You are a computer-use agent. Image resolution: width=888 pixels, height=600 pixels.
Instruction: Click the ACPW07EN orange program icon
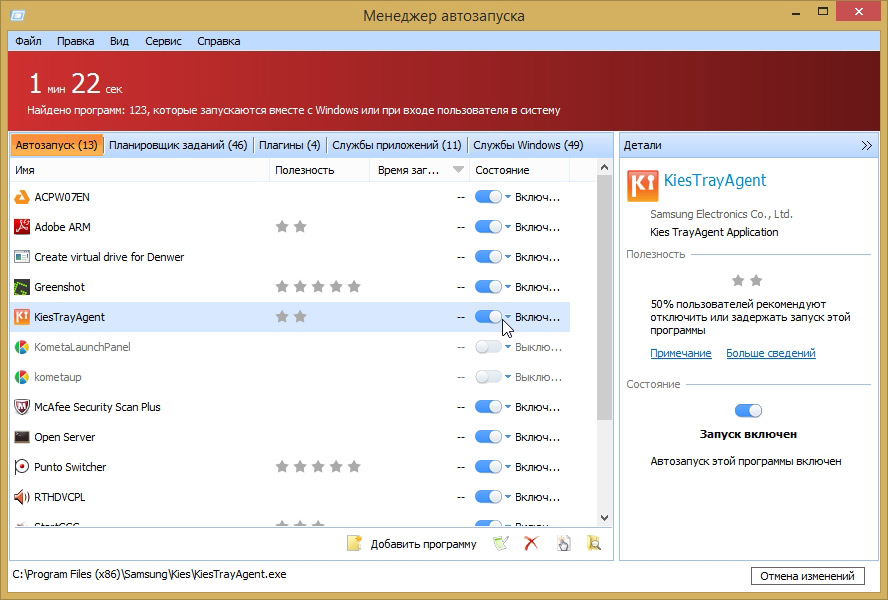[22, 197]
